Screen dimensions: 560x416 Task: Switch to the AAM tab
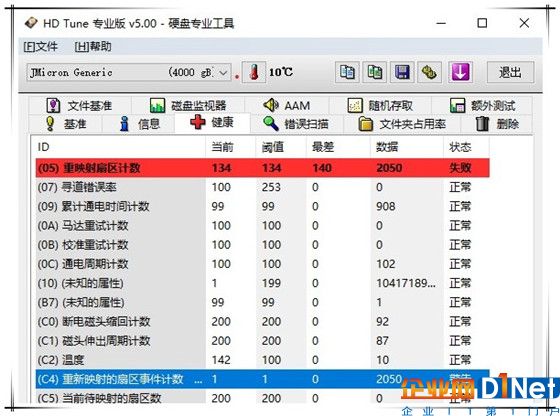click(286, 105)
